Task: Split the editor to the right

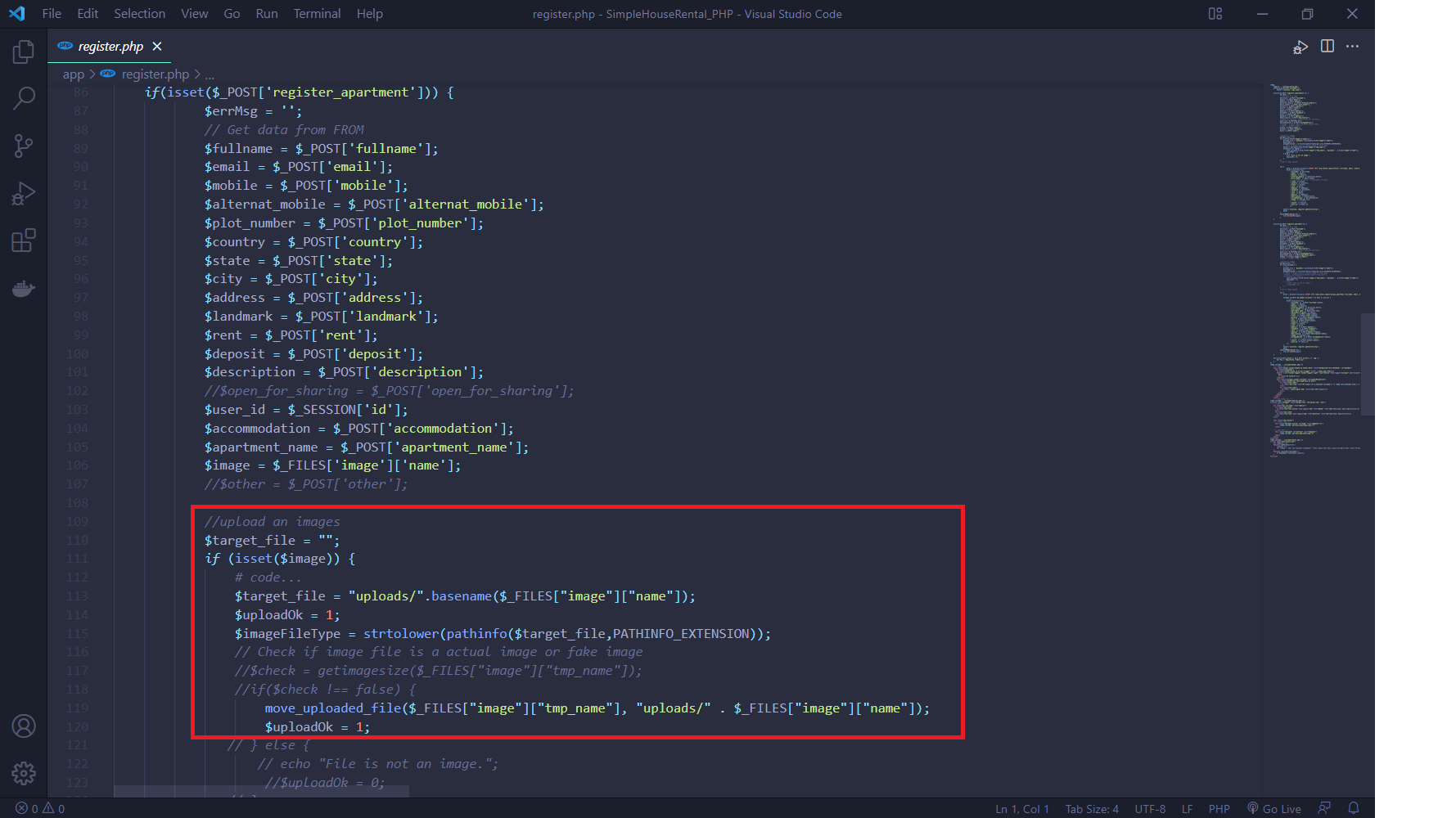Action: tap(1328, 47)
